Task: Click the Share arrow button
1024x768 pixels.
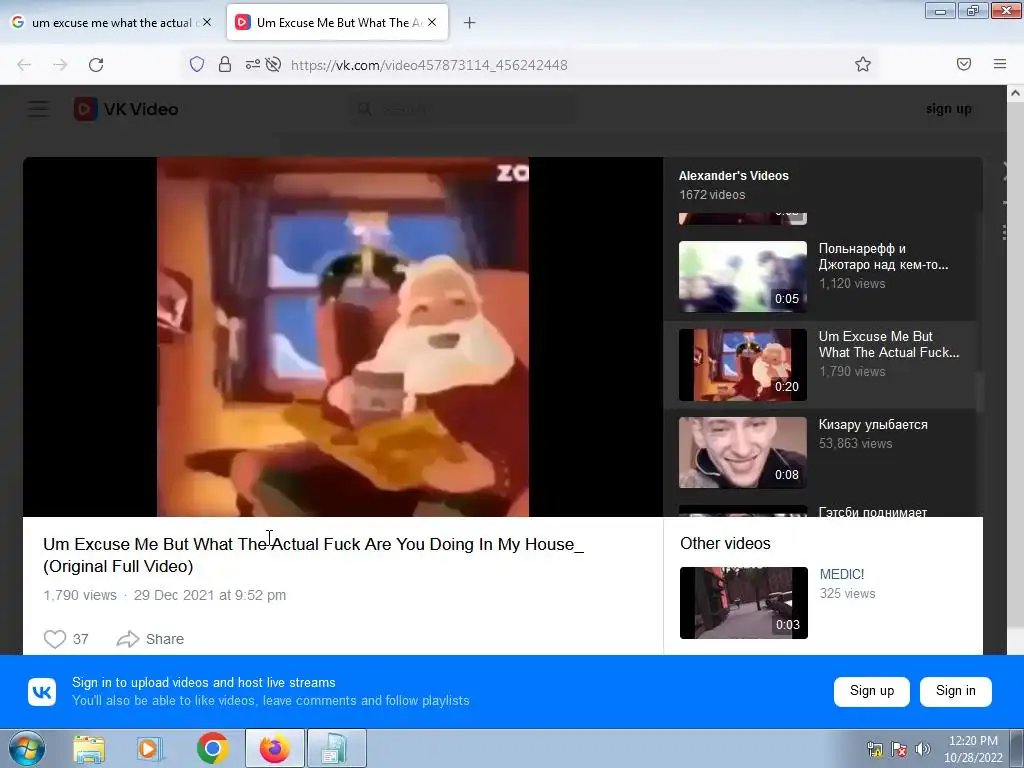Action: [x=150, y=639]
